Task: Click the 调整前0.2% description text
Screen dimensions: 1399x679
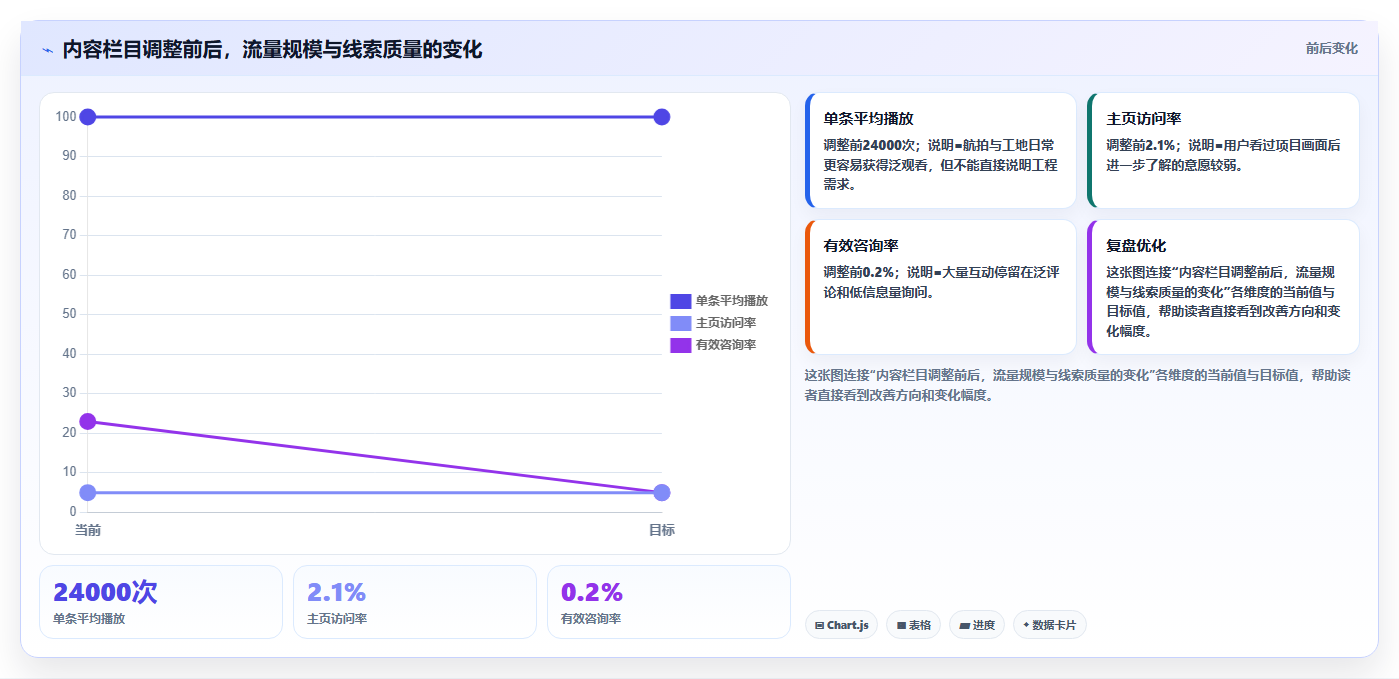Action: (x=940, y=282)
